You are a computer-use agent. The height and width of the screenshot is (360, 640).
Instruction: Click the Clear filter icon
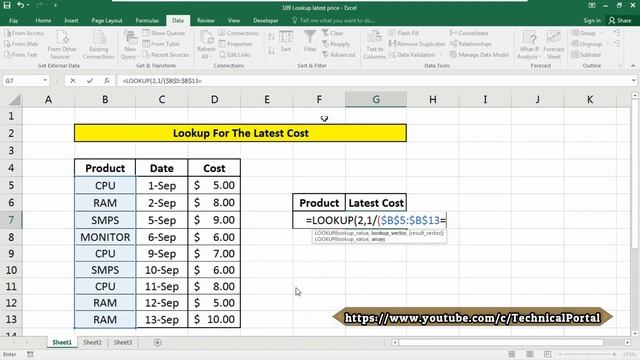(x=332, y=33)
